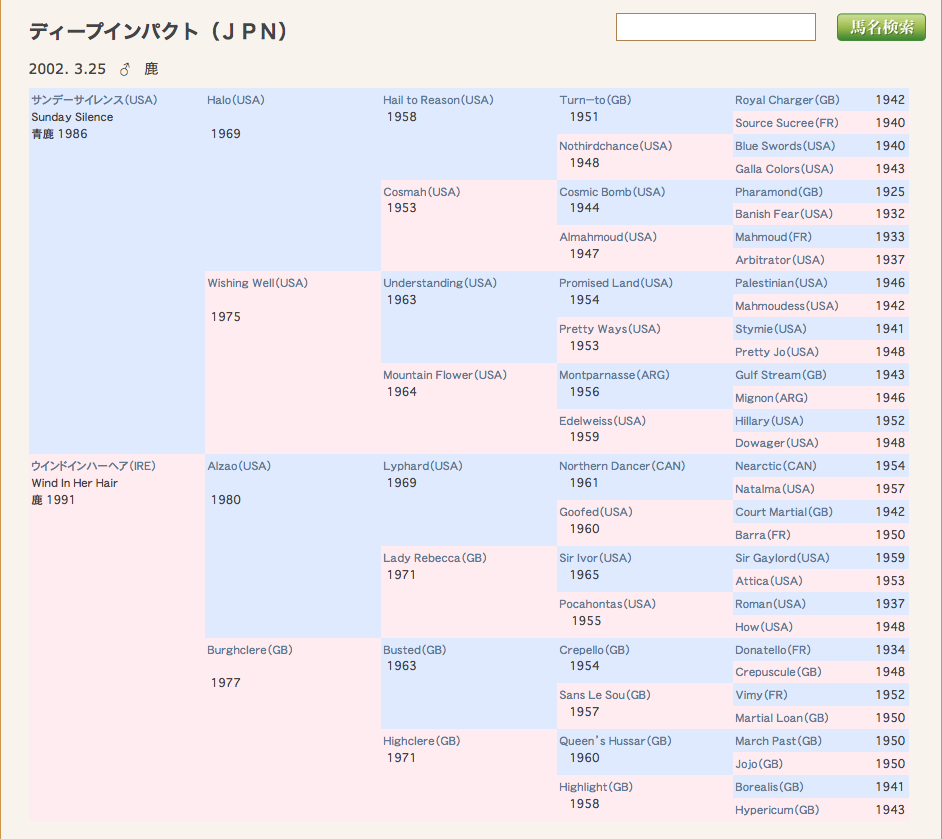Open March Past(GB) ancestor page
The image size is (942, 839).
pyautogui.click(x=778, y=741)
